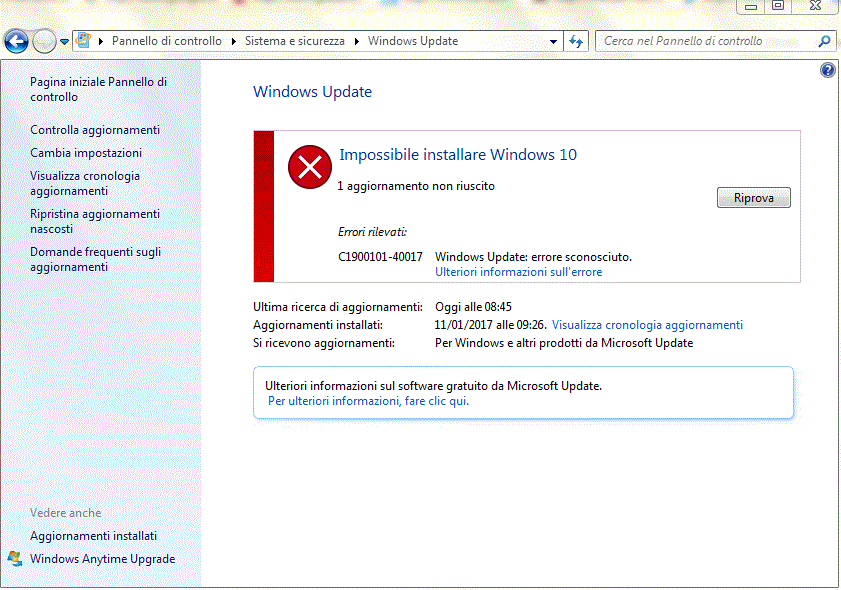
Task: Open Visualizza cronologia aggiornamenti link beside install date
Action: pos(647,325)
